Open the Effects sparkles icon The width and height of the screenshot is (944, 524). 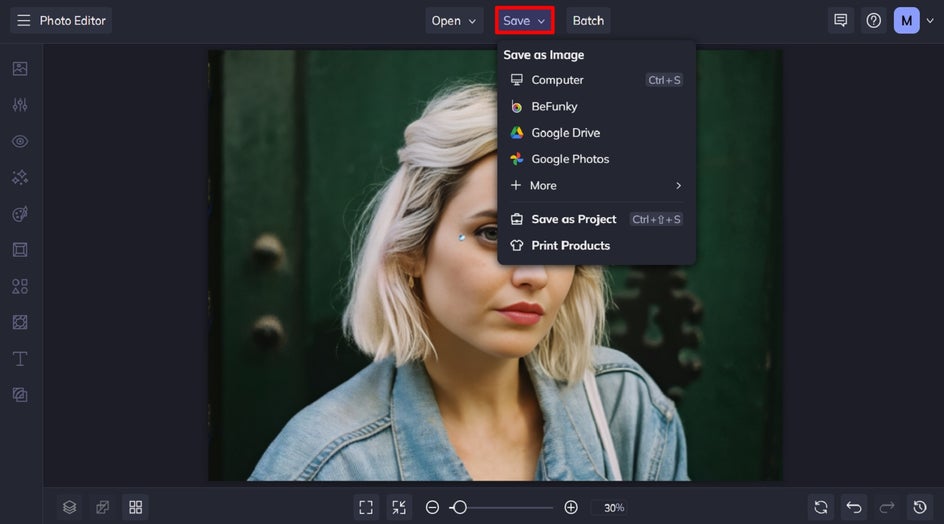[20, 177]
